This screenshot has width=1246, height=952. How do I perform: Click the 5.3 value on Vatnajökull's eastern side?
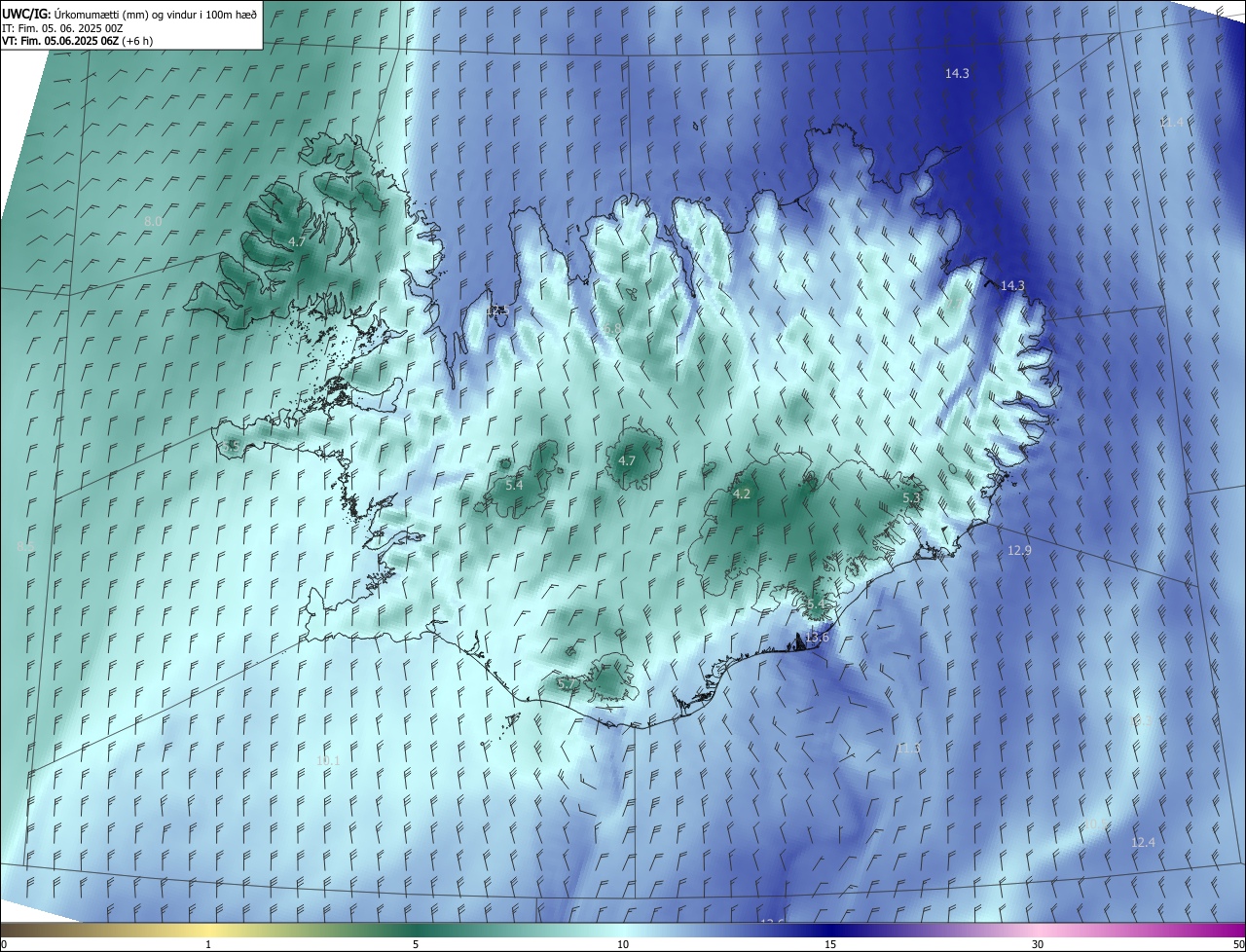911,497
